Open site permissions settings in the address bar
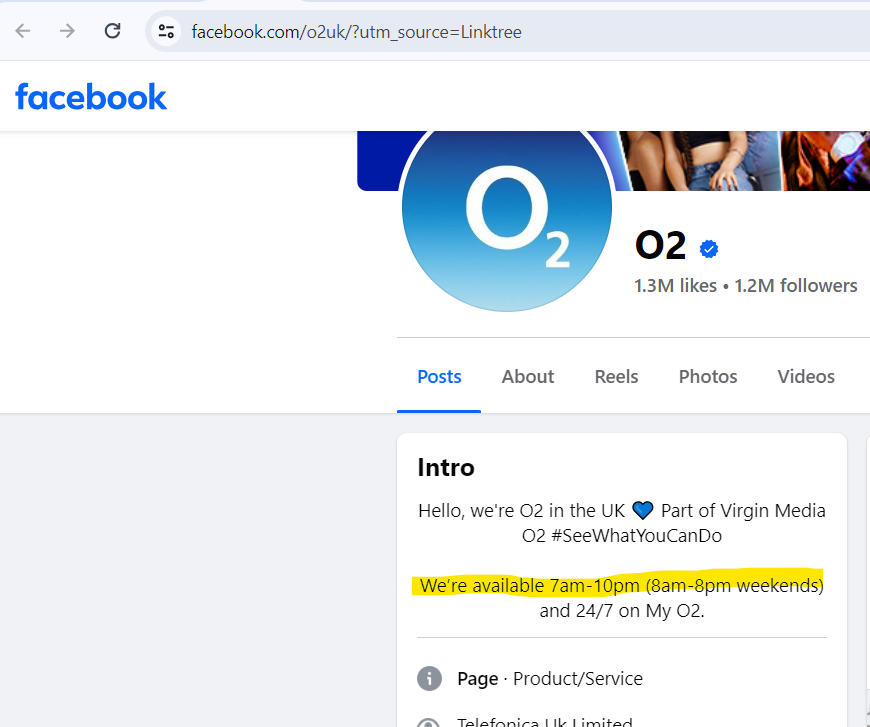Image resolution: width=870 pixels, height=727 pixels. point(166,30)
